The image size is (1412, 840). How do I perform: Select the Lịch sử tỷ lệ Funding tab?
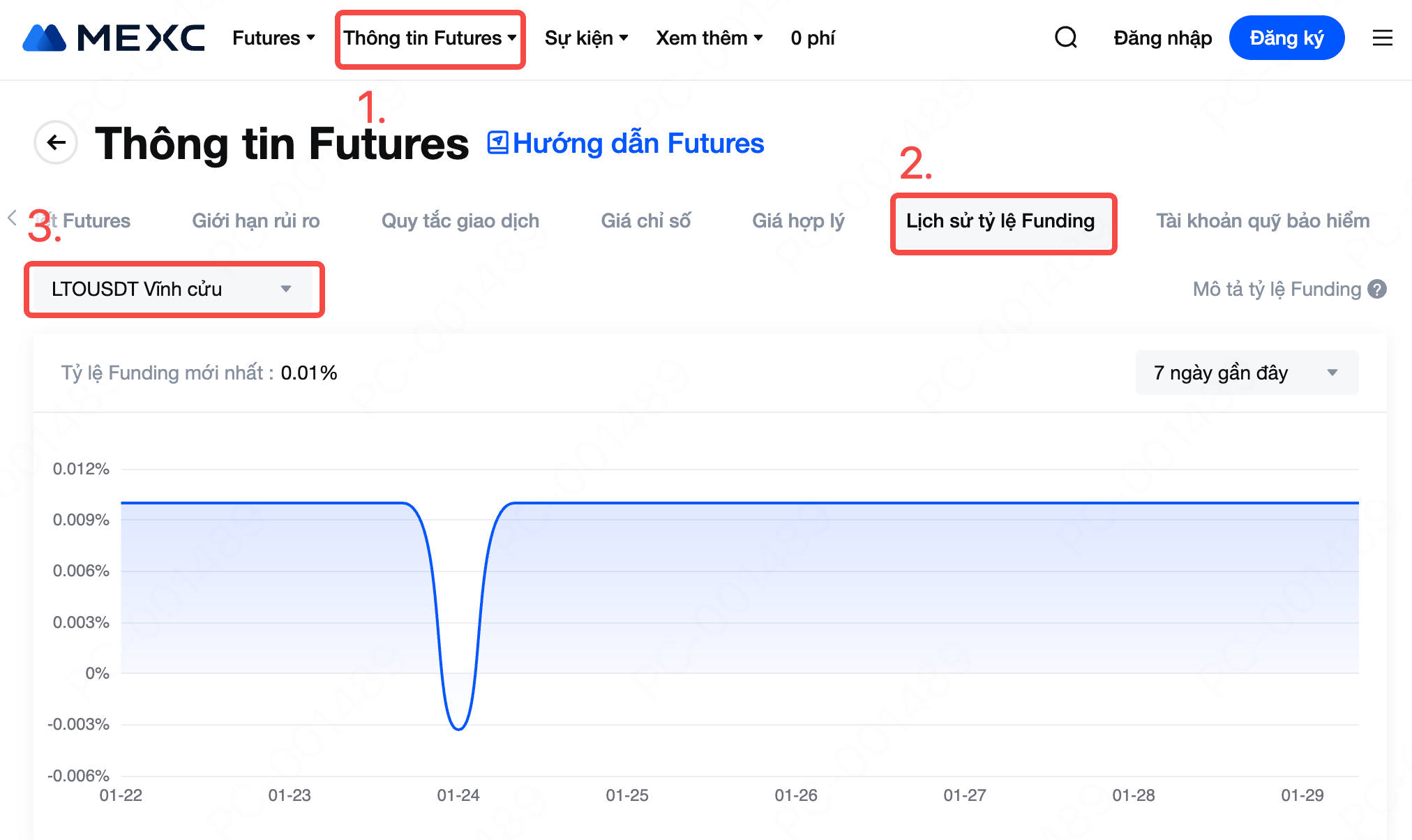coord(1000,221)
